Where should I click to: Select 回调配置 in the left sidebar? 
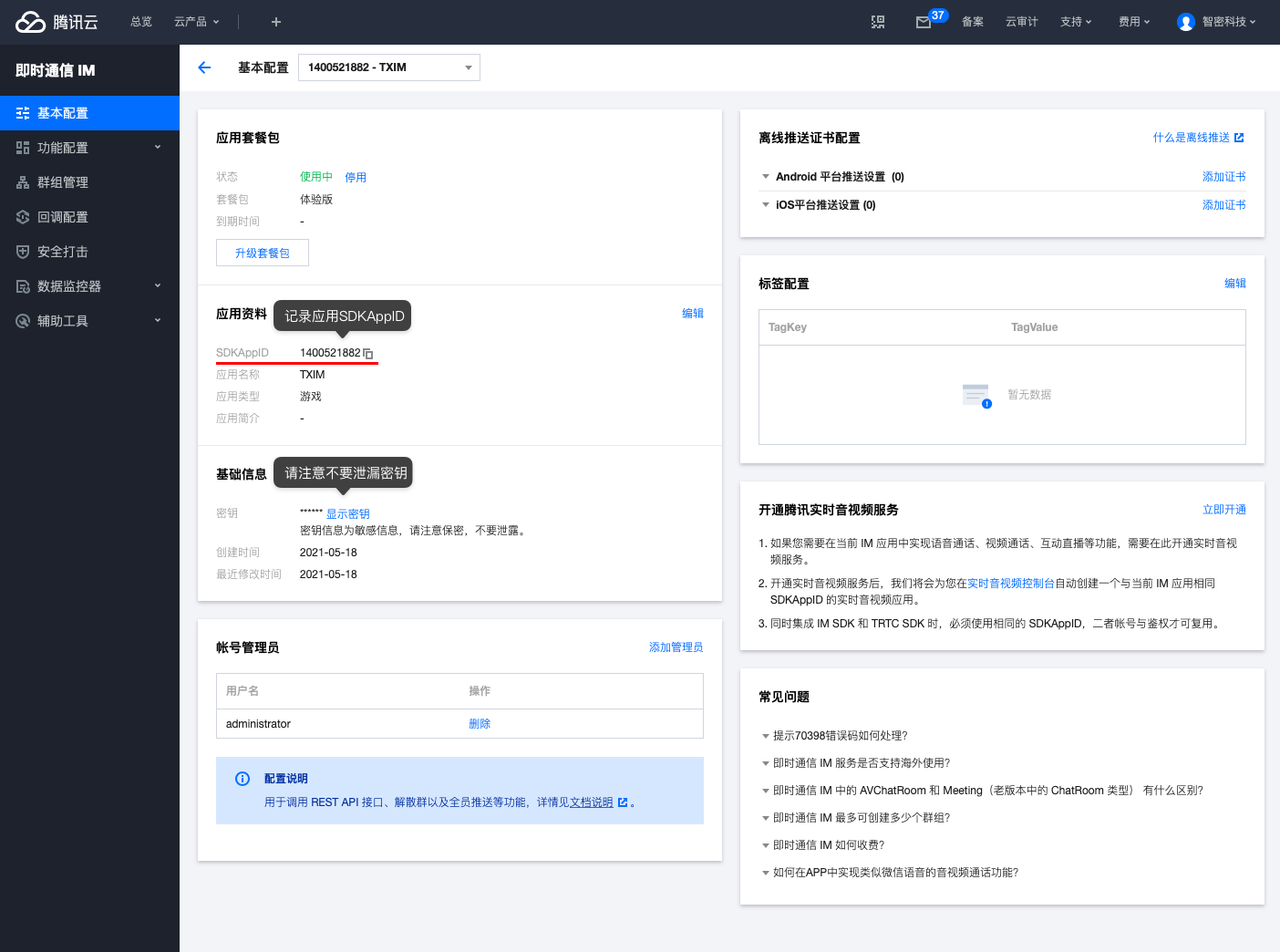64,216
